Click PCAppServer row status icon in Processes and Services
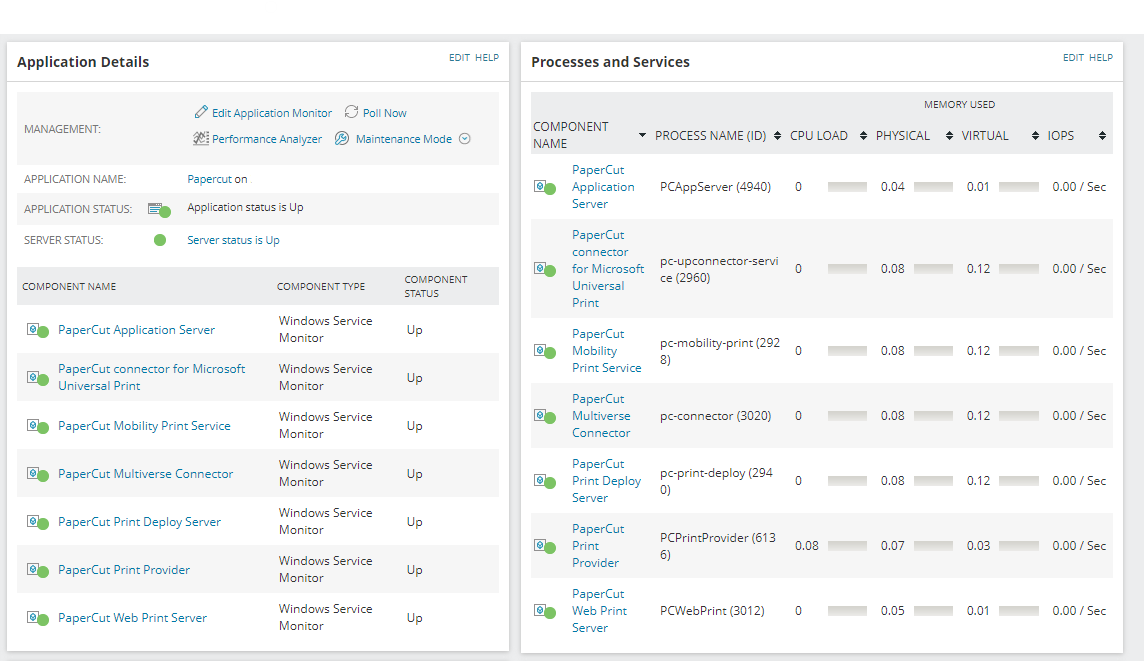 click(545, 188)
